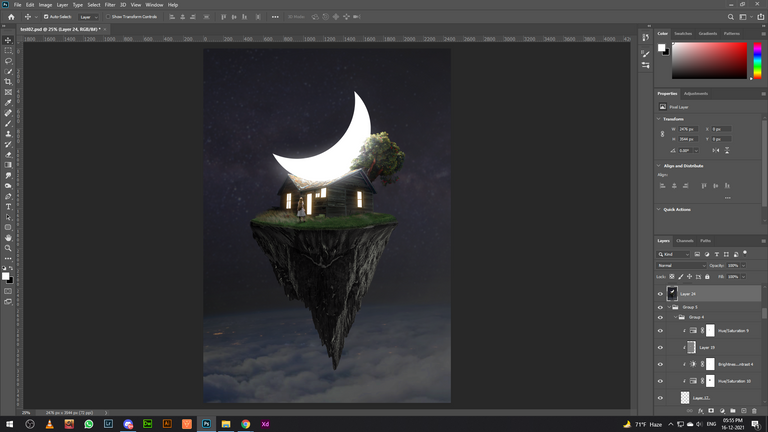Click the Windows Start button
The width and height of the screenshot is (768, 432).
coord(9,424)
